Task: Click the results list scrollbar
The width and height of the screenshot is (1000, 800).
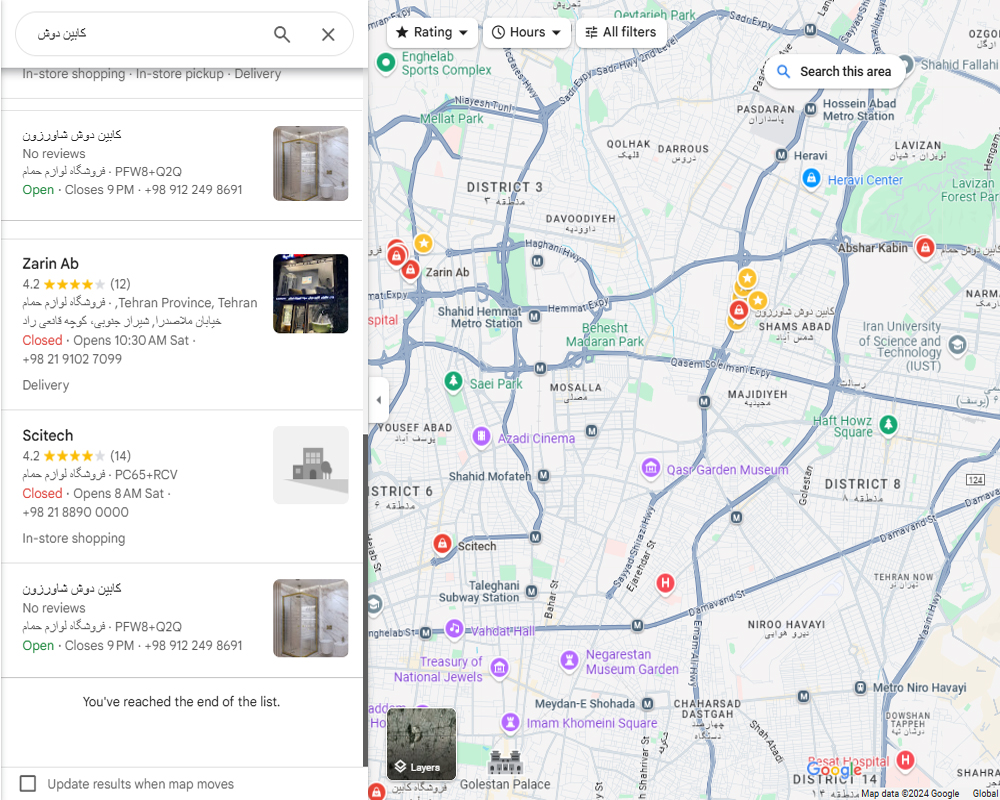Action: (x=365, y=600)
